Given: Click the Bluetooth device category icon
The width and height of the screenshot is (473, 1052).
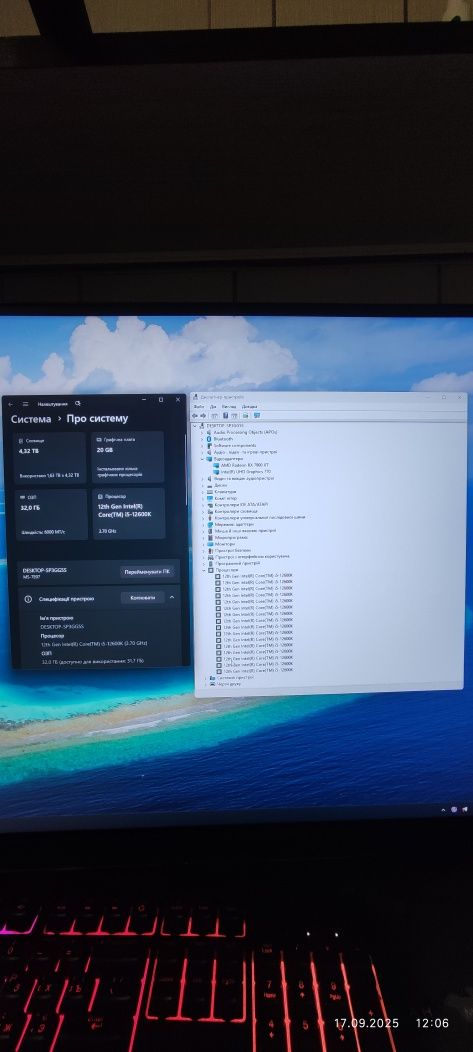Looking at the screenshot, I should click(209, 439).
